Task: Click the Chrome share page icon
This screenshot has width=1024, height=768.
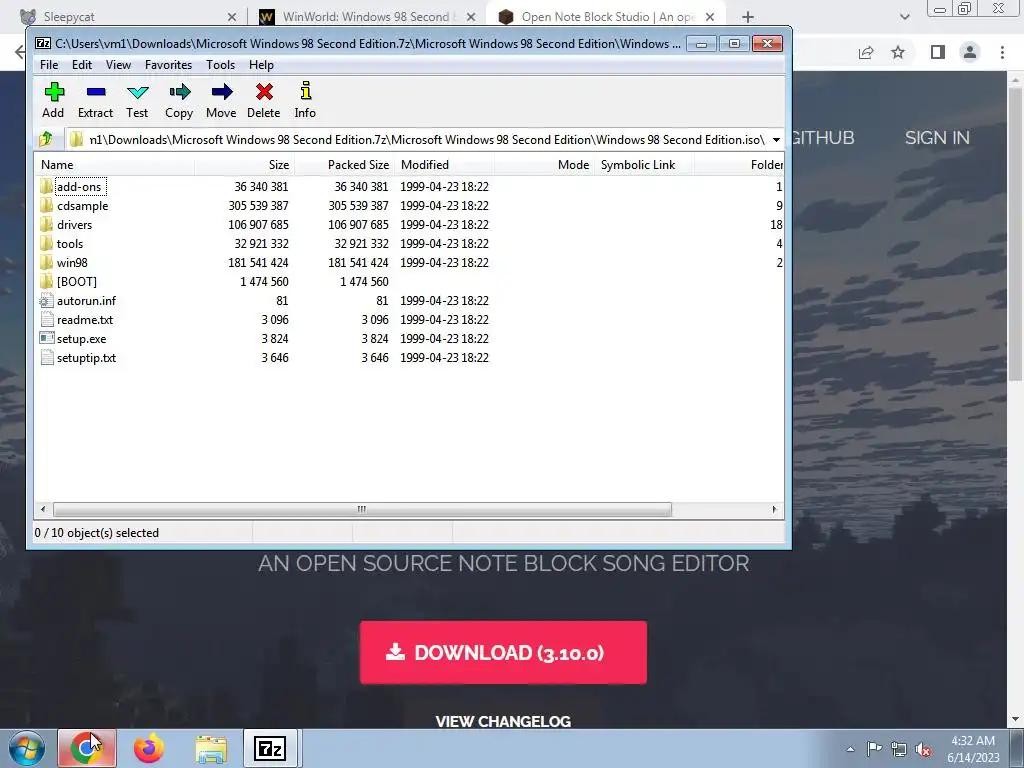Action: [x=866, y=52]
